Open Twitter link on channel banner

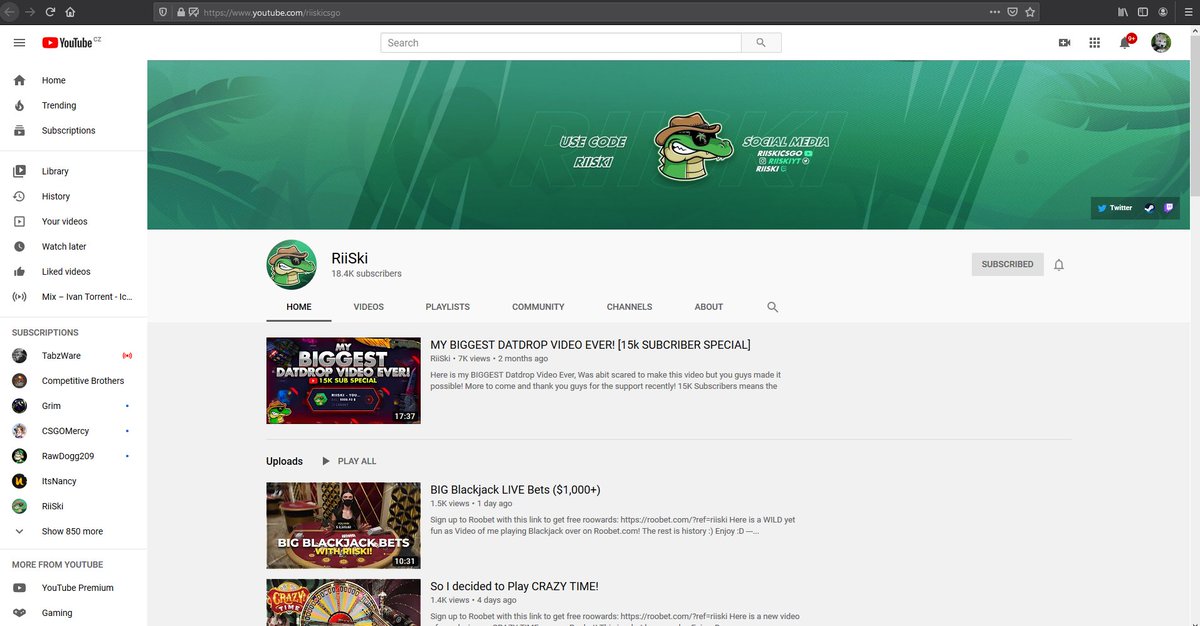pos(1114,208)
